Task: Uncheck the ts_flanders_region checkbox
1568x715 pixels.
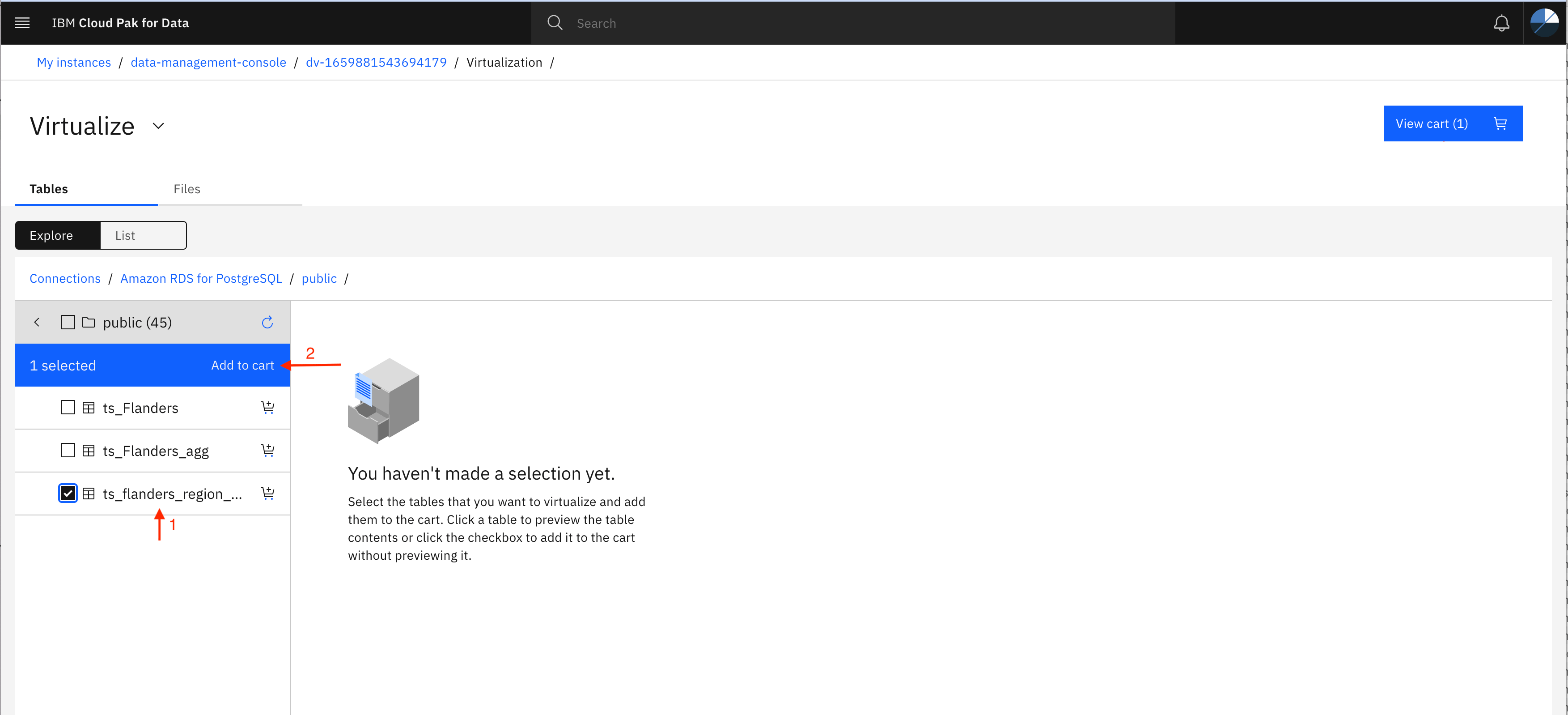Action: [x=68, y=494]
